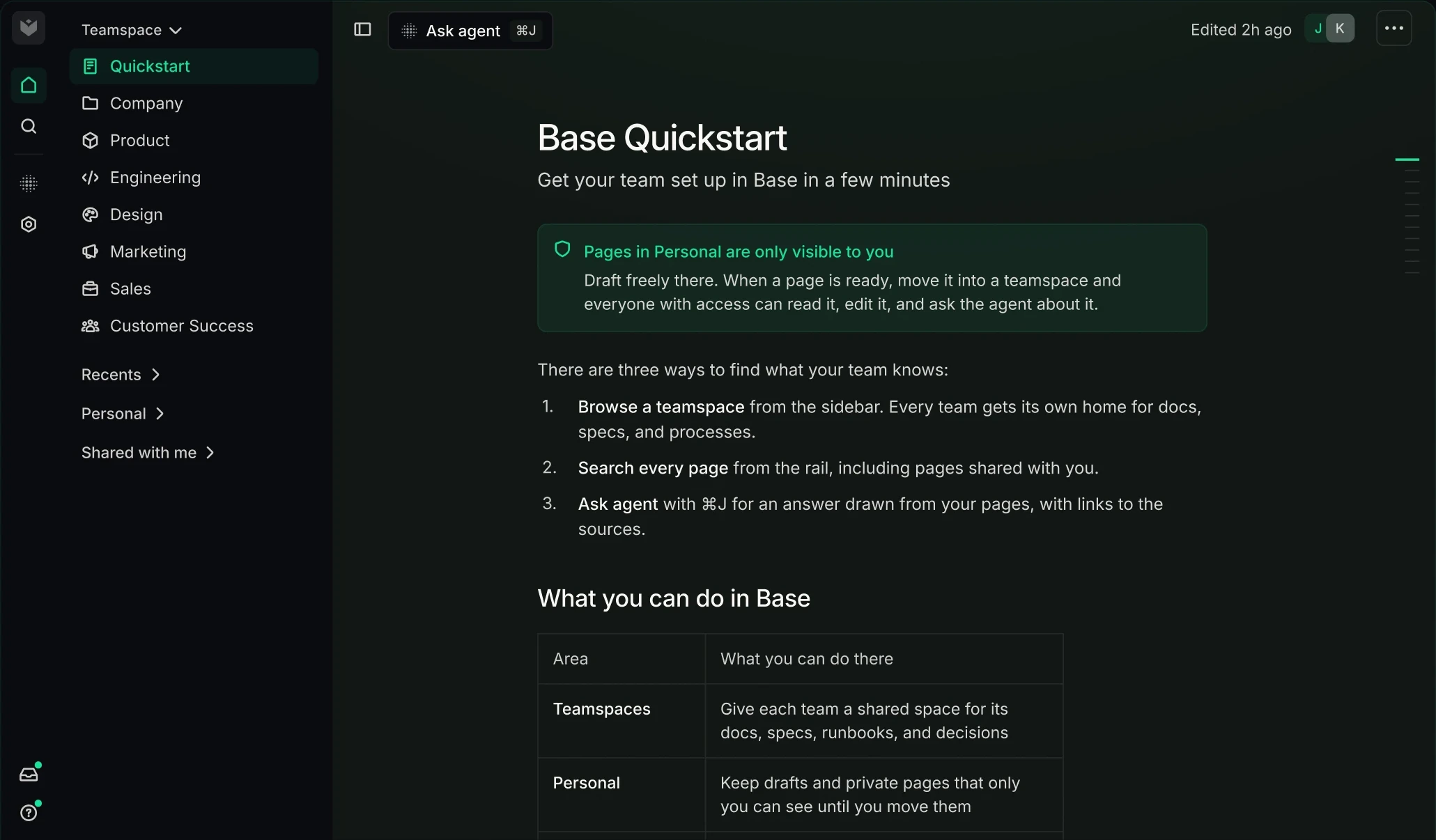The image size is (1436, 840).
Task: Open the inbox icon with notification dot
Action: click(29, 774)
